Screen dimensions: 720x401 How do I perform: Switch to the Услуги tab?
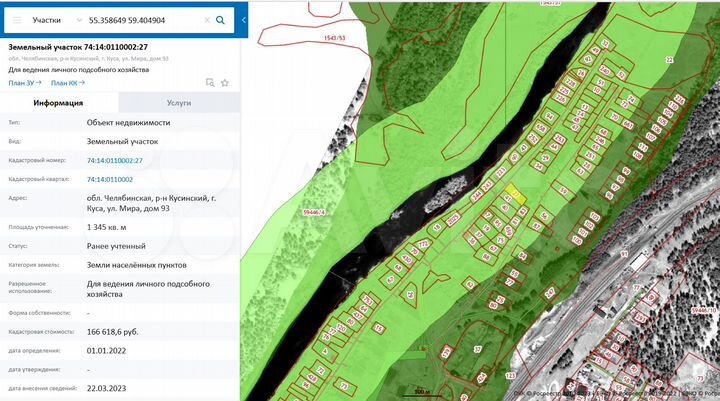click(179, 103)
